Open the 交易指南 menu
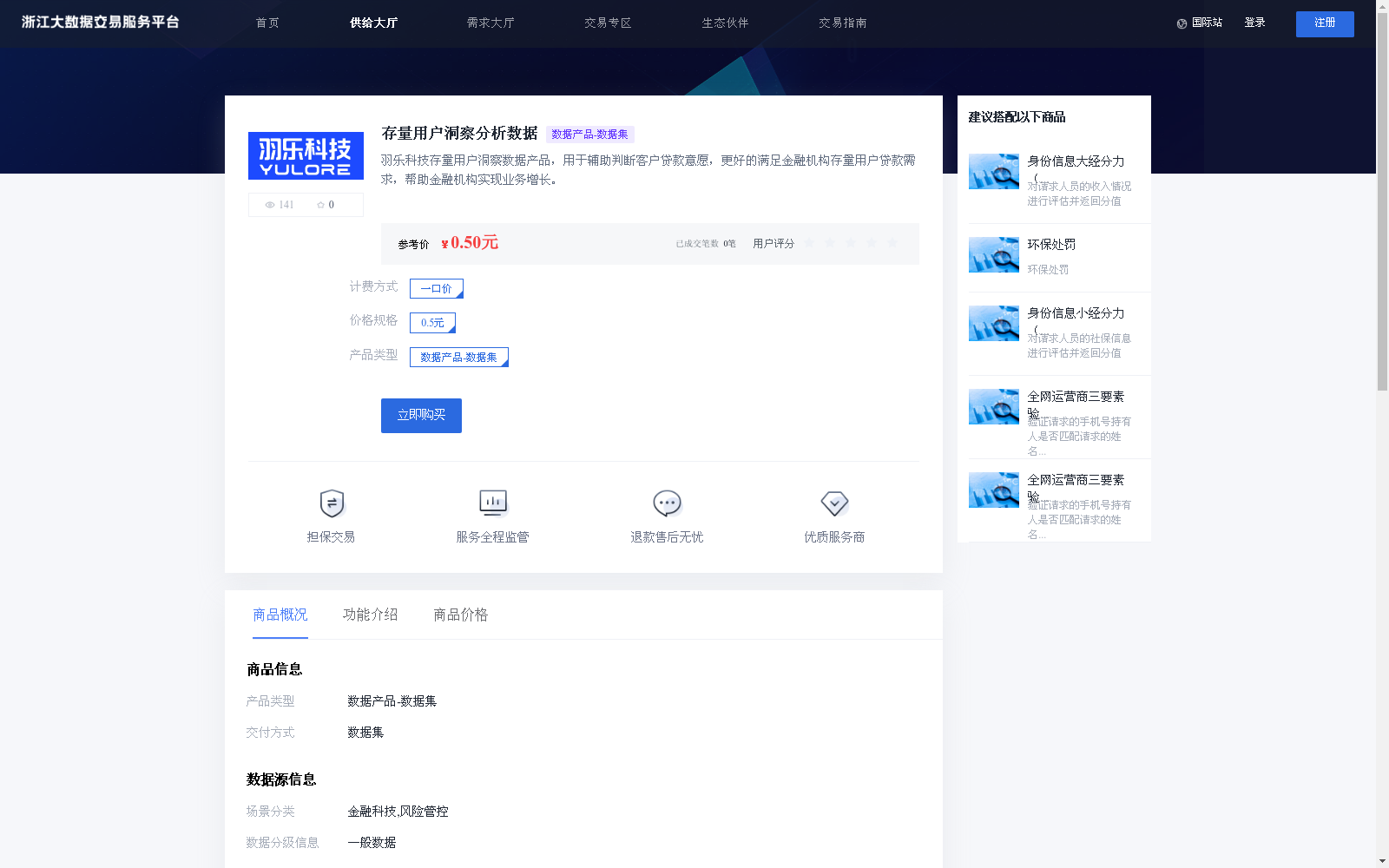The height and width of the screenshot is (868, 1389). click(x=842, y=23)
